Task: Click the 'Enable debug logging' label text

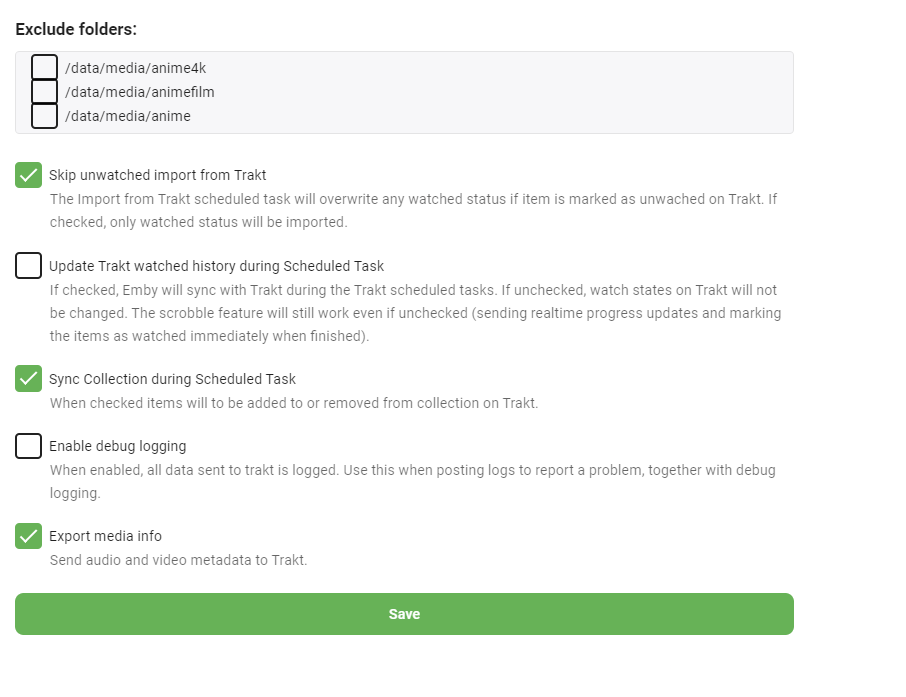Action: 117,446
